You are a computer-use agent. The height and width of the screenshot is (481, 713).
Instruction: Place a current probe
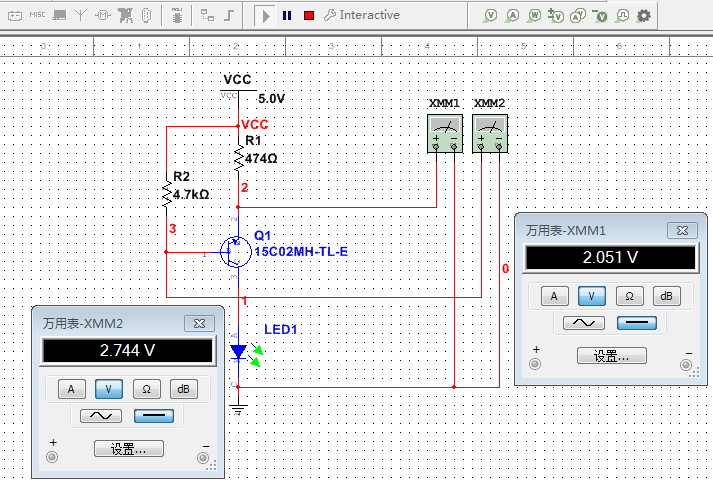[x=512, y=15]
